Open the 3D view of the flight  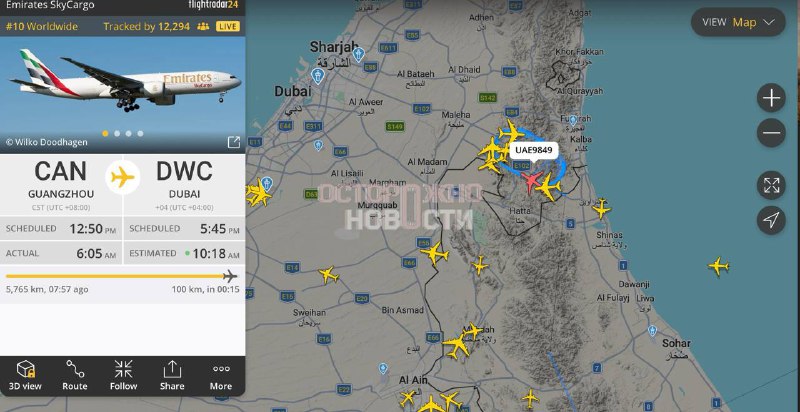click(25, 375)
